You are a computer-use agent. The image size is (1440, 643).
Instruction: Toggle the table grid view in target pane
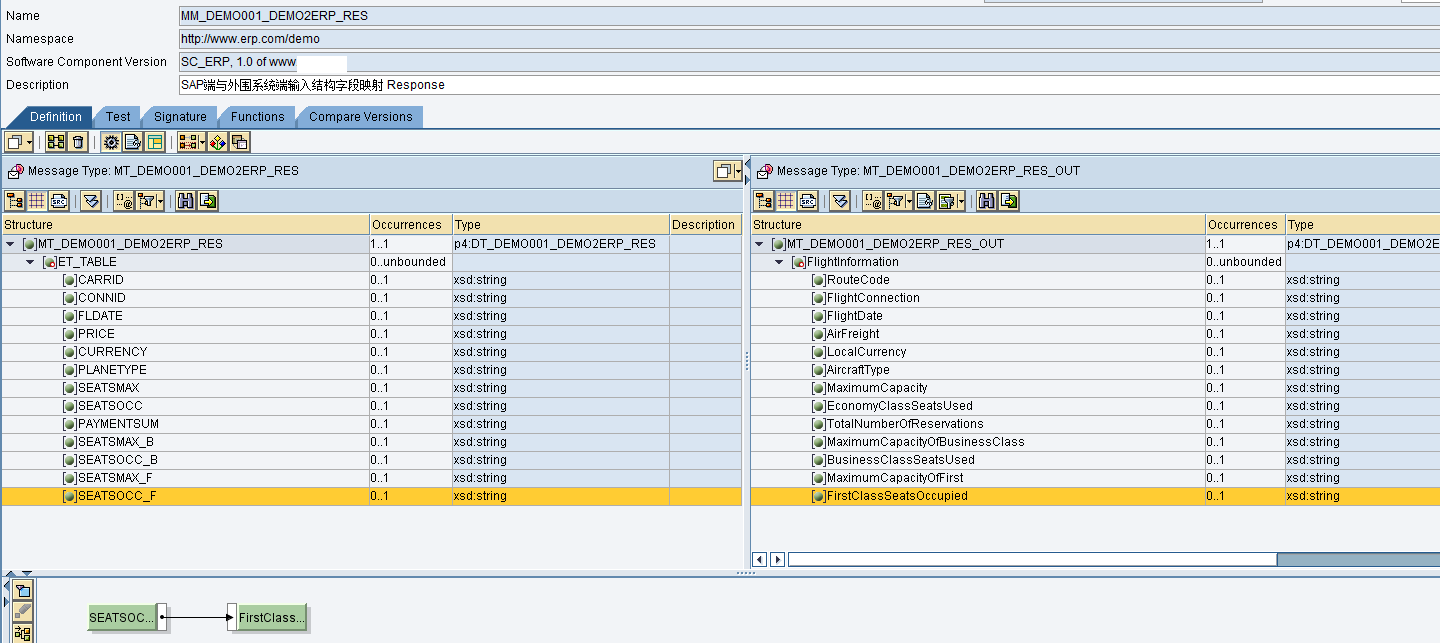pos(786,201)
